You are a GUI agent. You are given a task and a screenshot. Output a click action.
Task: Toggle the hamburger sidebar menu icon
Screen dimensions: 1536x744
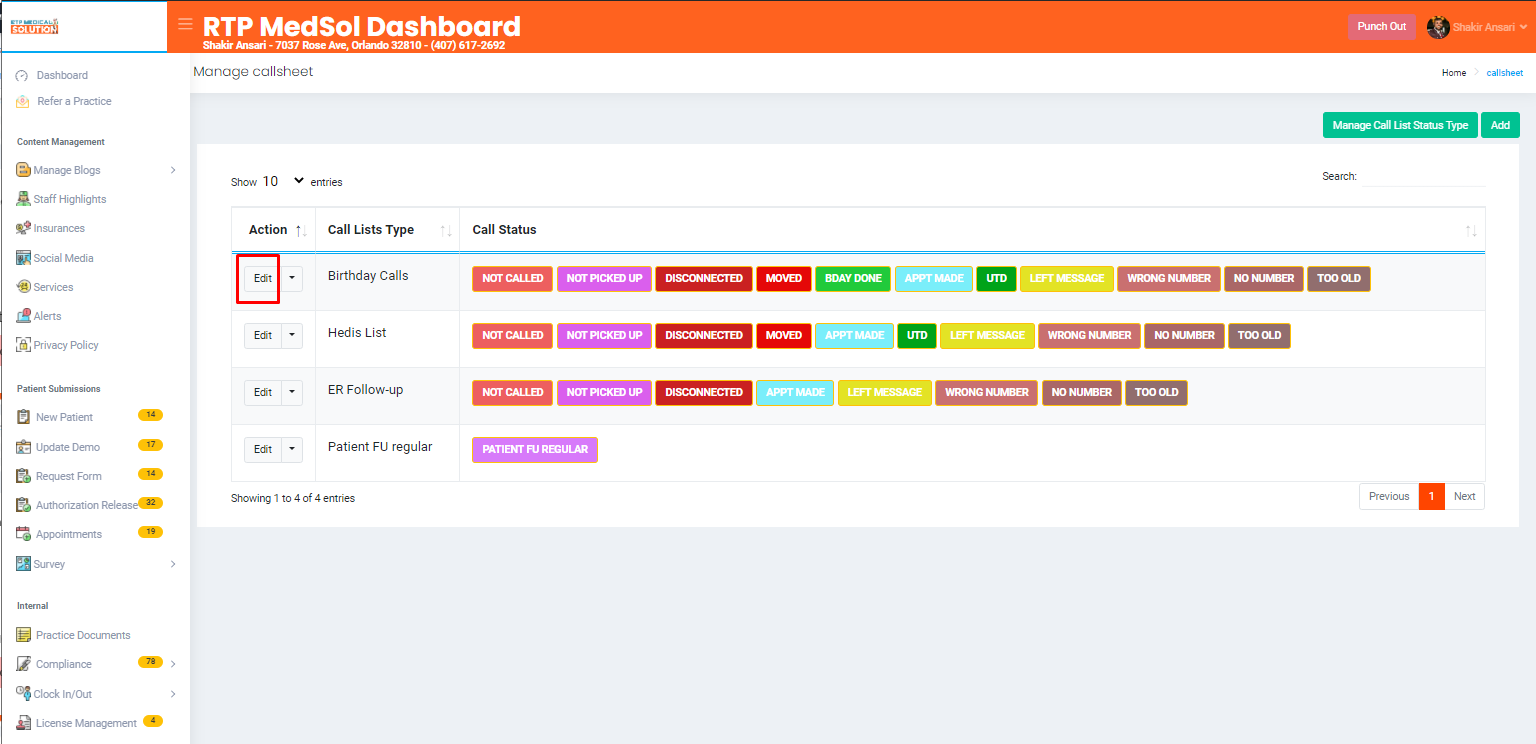point(185,24)
